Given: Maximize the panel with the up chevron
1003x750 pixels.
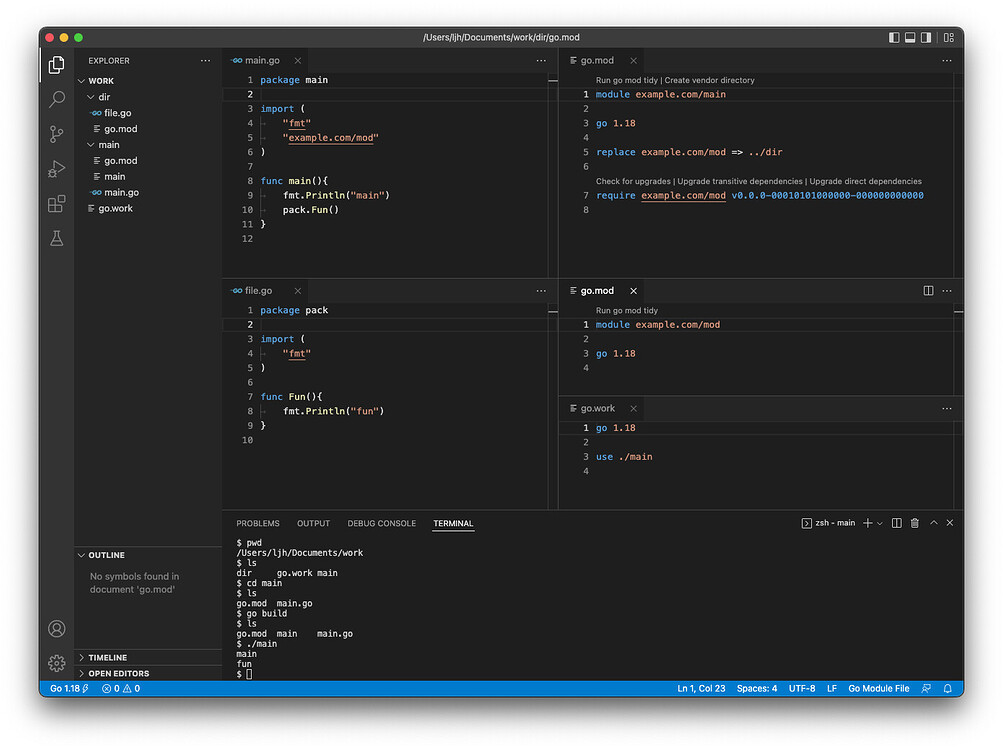Looking at the screenshot, I should (933, 523).
